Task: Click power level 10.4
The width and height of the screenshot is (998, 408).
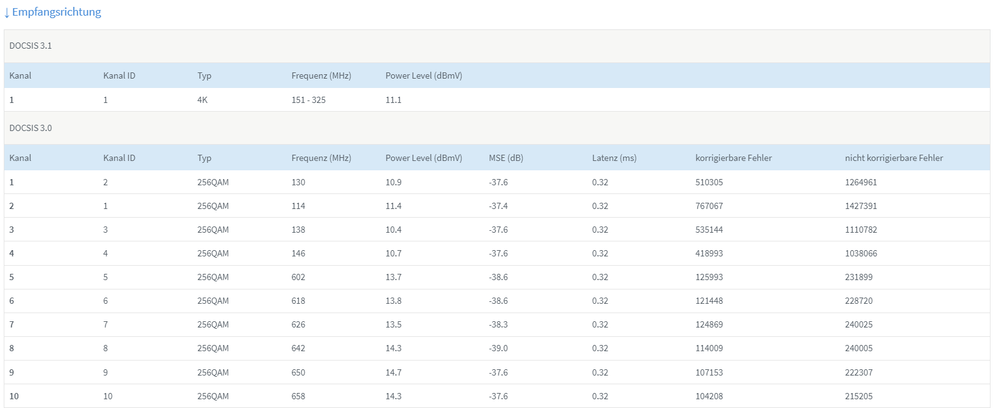Action: point(393,230)
